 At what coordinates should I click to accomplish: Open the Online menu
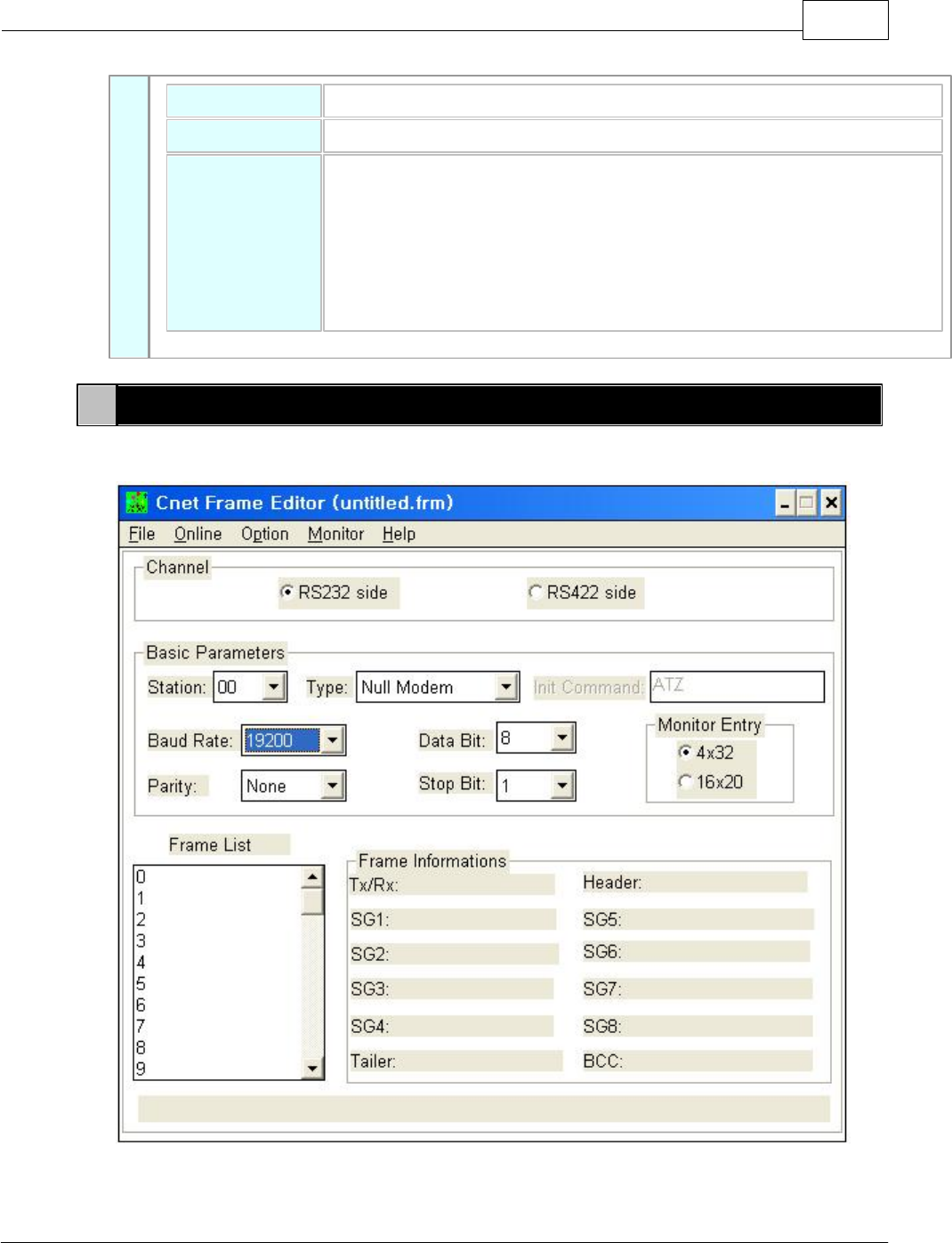[198, 534]
